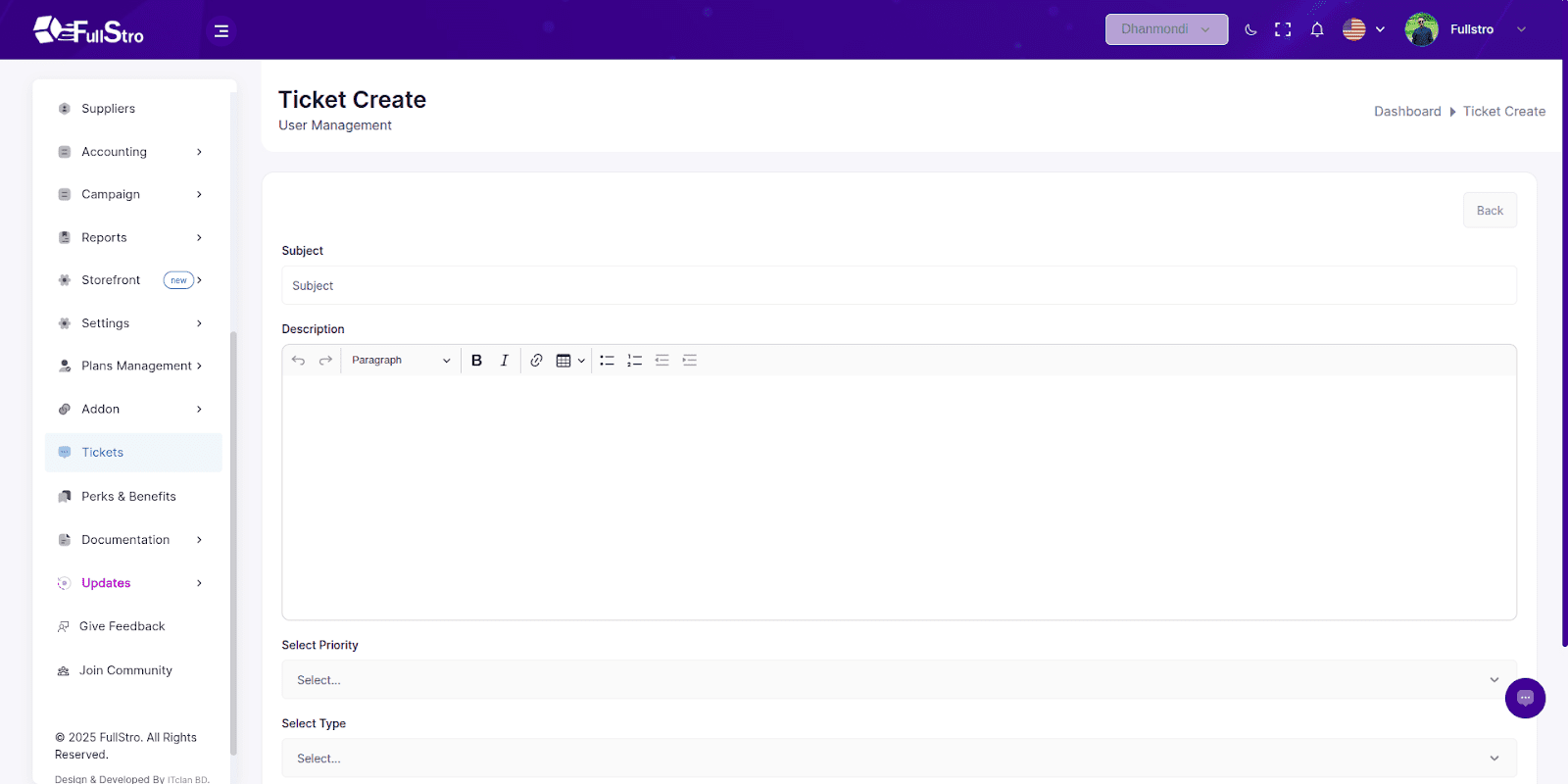Click the Accounting sidebar icon
Screen dimensions: 1568x784
pos(65,152)
